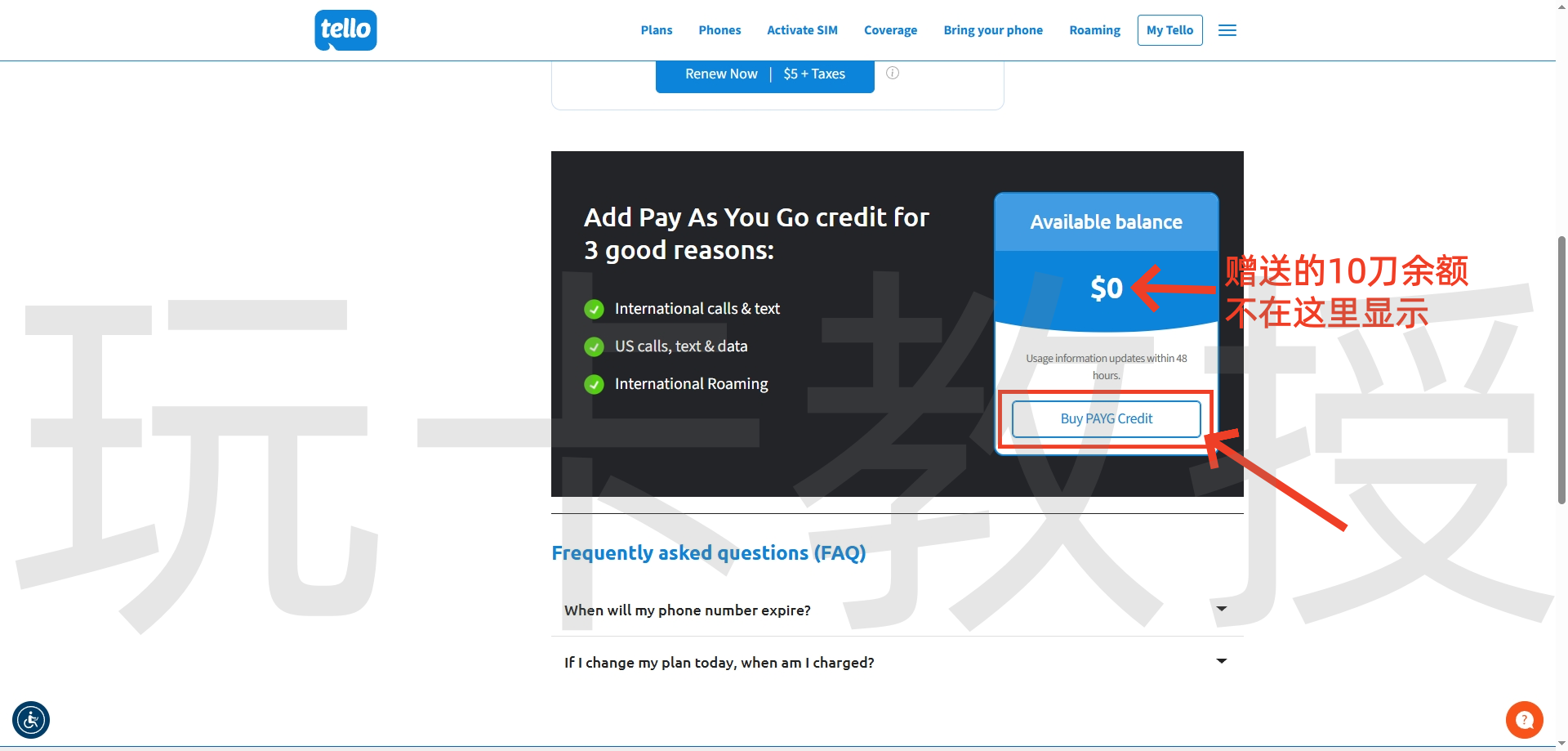Open the Plans menu item

656,30
